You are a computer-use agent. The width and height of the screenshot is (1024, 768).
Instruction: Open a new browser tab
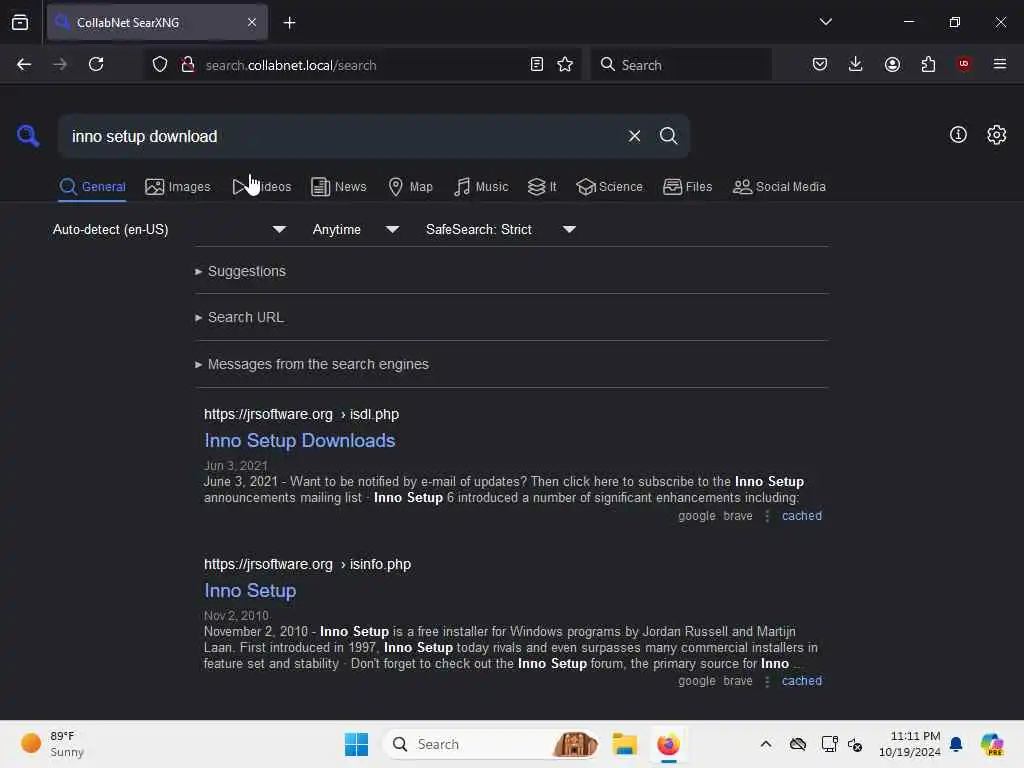(289, 23)
